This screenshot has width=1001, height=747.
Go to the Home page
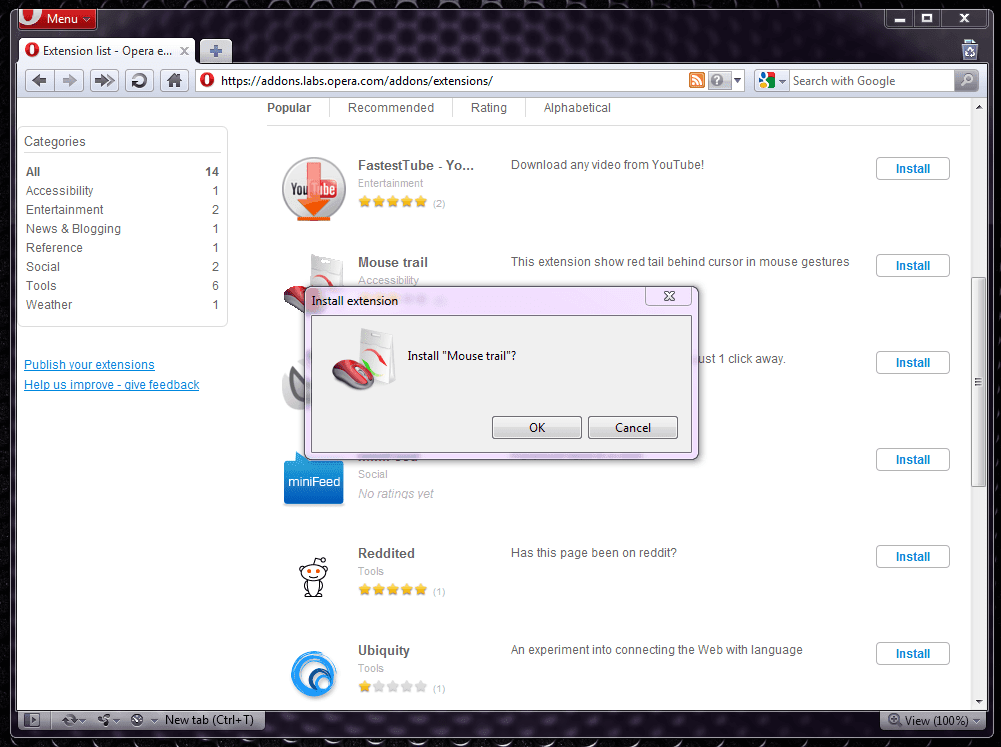[174, 81]
